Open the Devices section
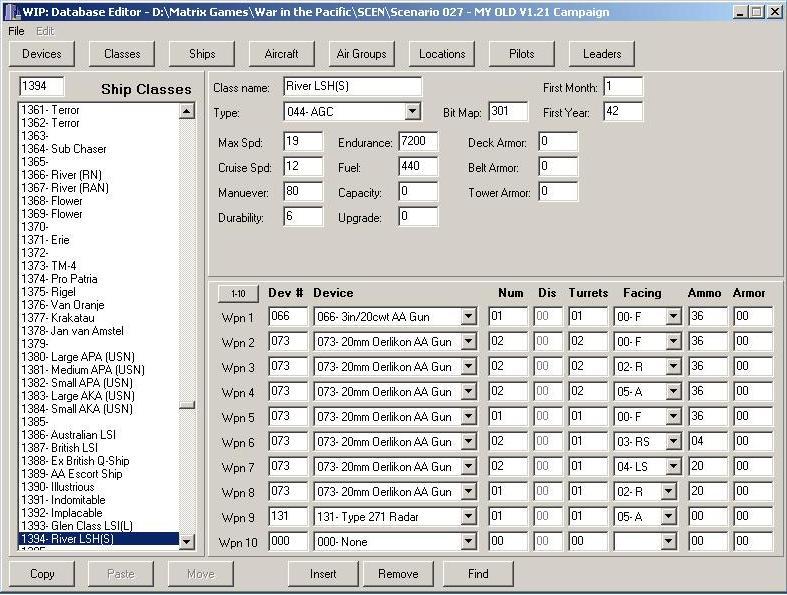This screenshot has width=787, height=595. tap(42, 54)
